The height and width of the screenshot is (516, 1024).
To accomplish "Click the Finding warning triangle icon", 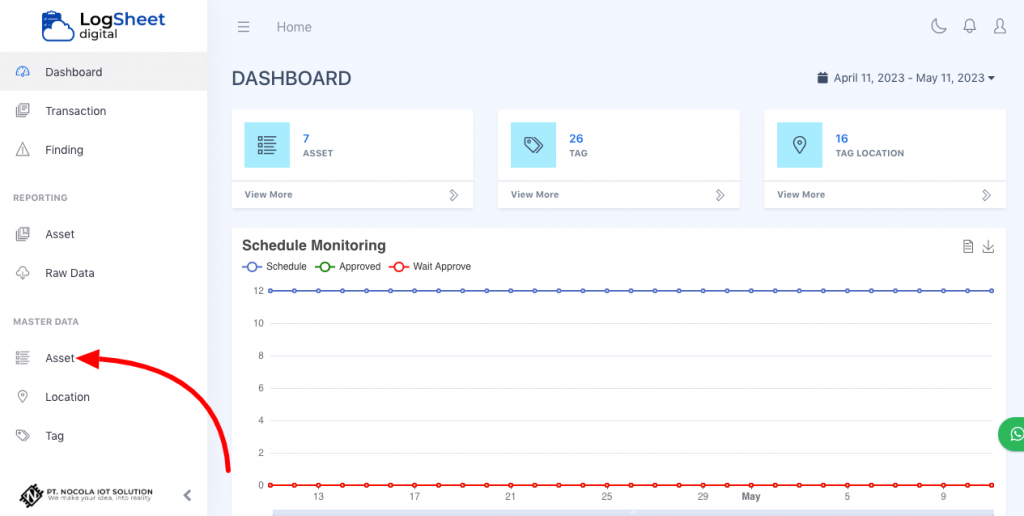I will click(23, 150).
